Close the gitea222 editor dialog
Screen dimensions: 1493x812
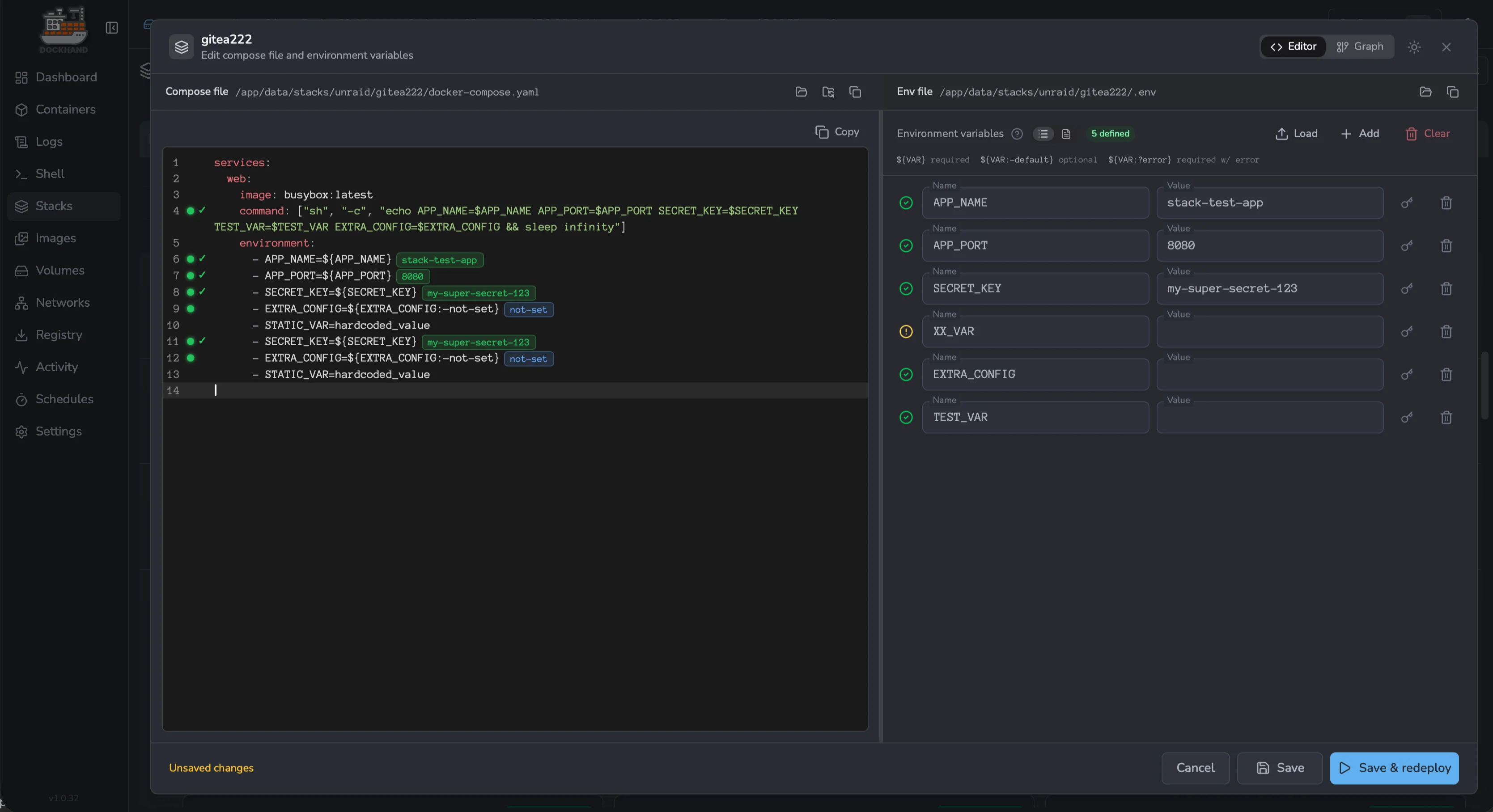pyautogui.click(x=1446, y=47)
